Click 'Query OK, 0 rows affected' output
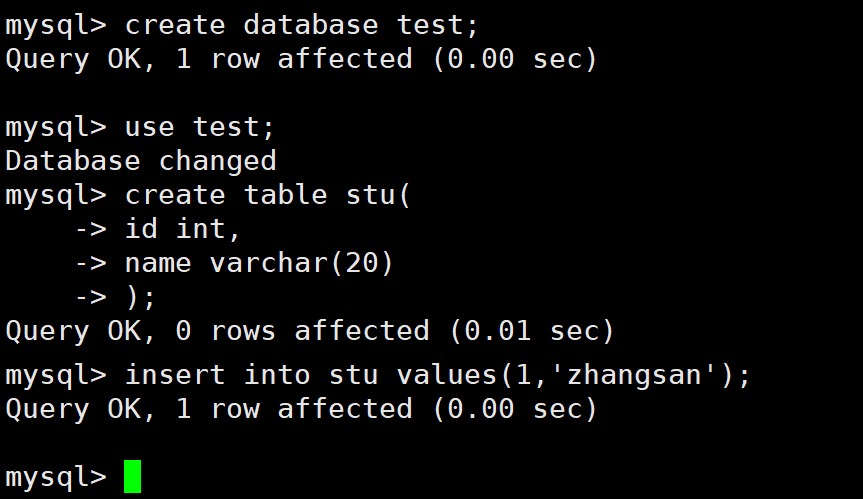Screen dimensions: 863x499 [x=217, y=331]
